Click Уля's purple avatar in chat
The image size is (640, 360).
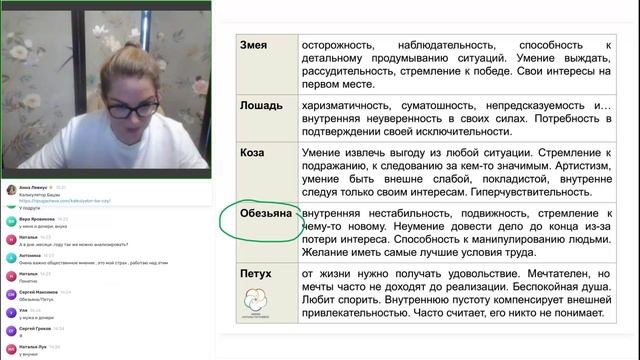click(11, 313)
